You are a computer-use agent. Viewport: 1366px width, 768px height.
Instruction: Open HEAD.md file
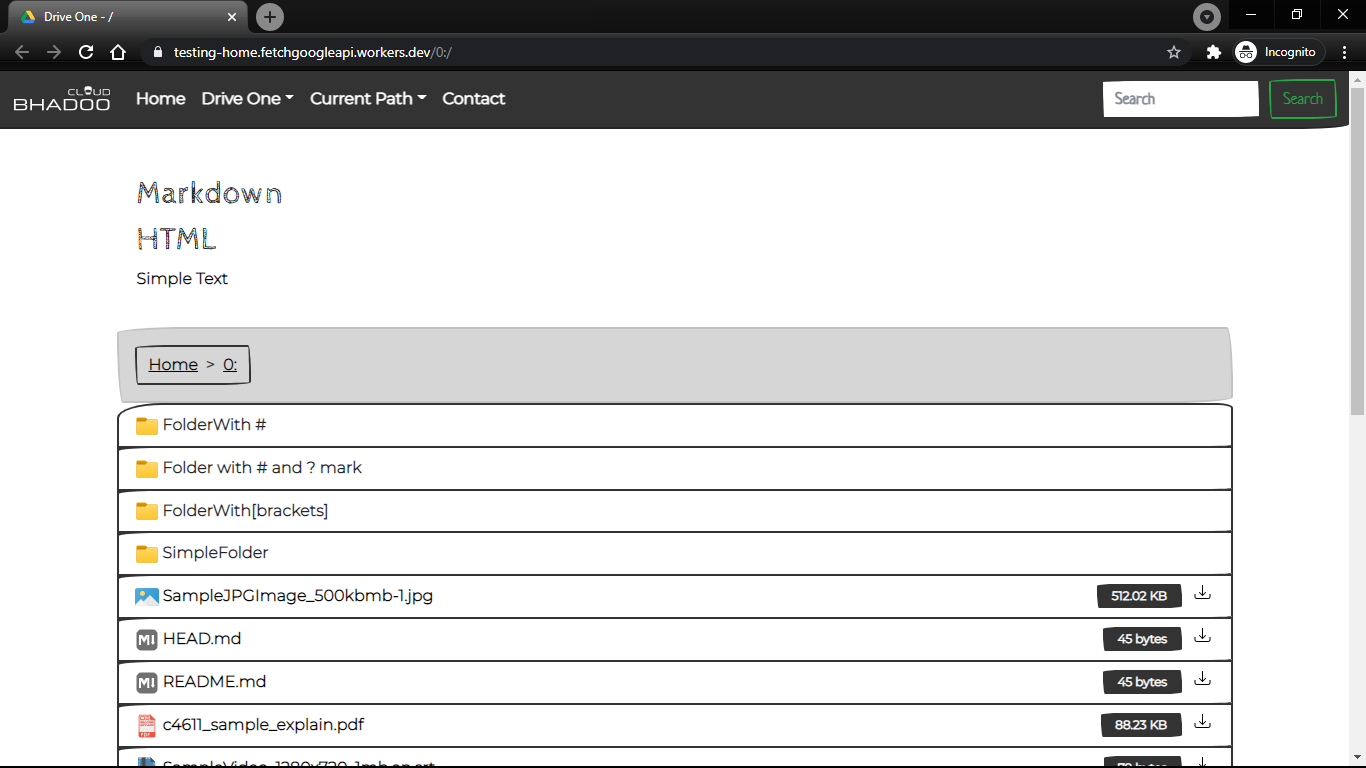coord(202,639)
